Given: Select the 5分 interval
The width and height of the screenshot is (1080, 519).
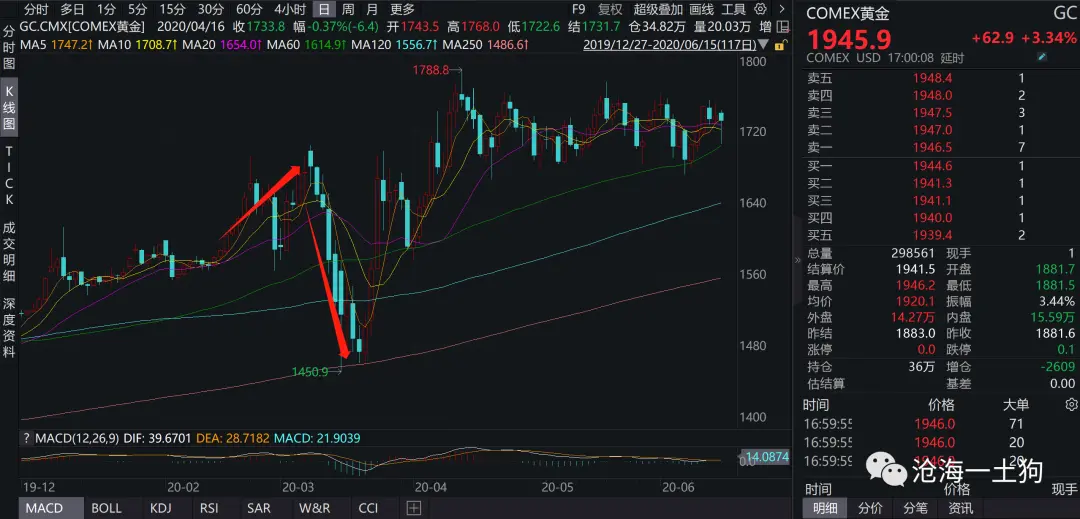Looking at the screenshot, I should pos(138,10).
